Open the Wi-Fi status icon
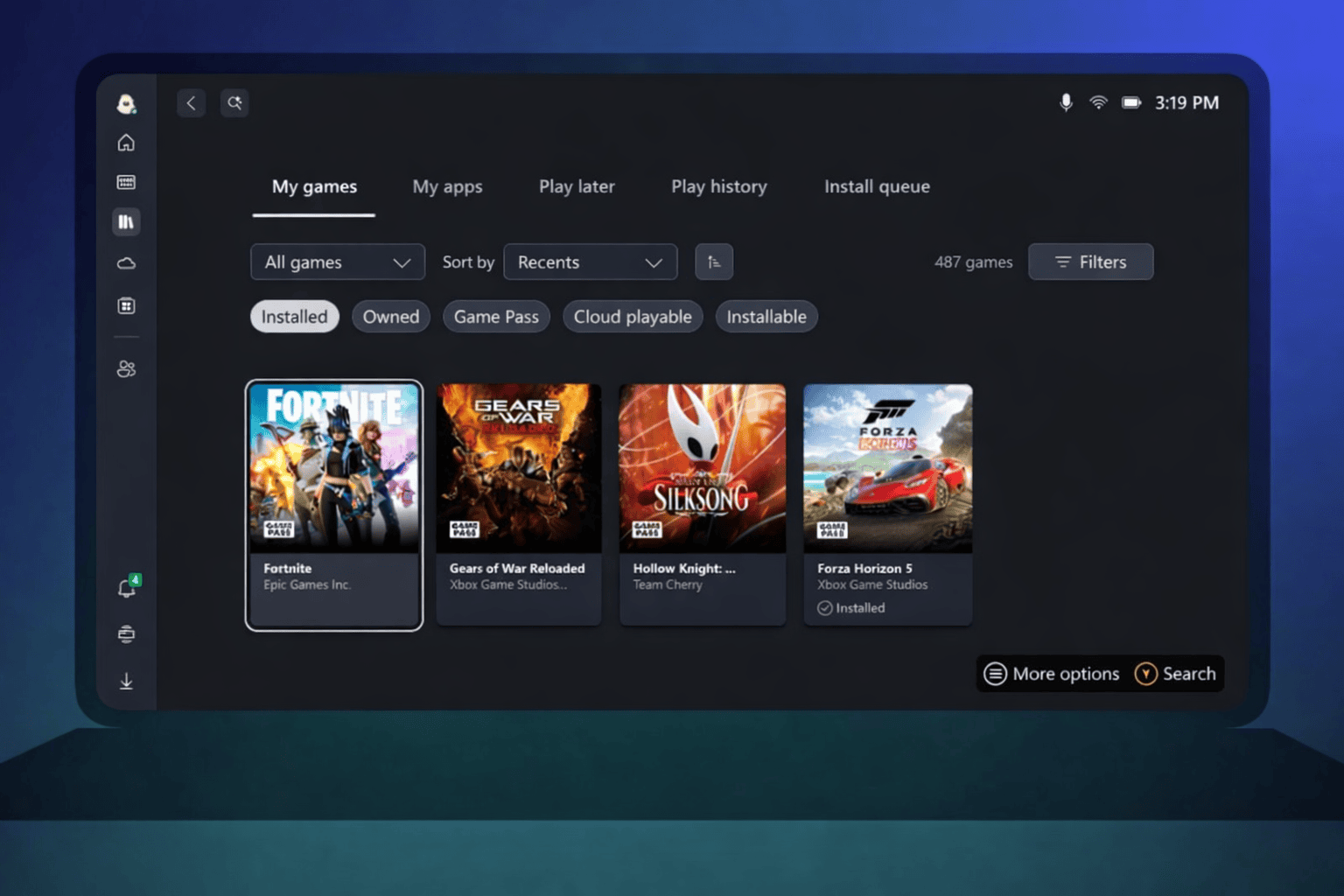The height and width of the screenshot is (896, 1344). (1098, 102)
